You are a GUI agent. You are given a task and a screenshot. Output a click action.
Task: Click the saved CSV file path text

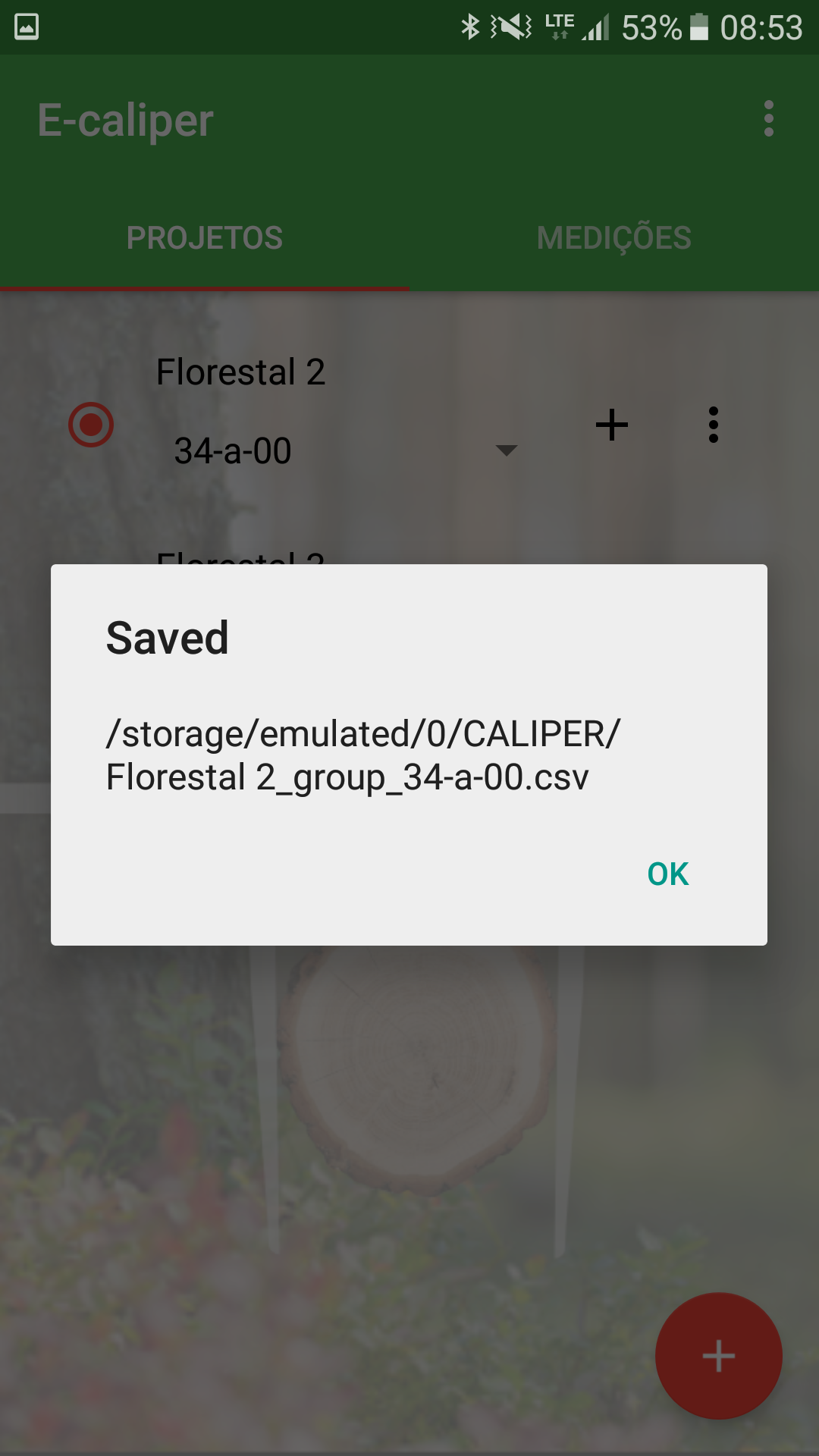click(x=362, y=755)
